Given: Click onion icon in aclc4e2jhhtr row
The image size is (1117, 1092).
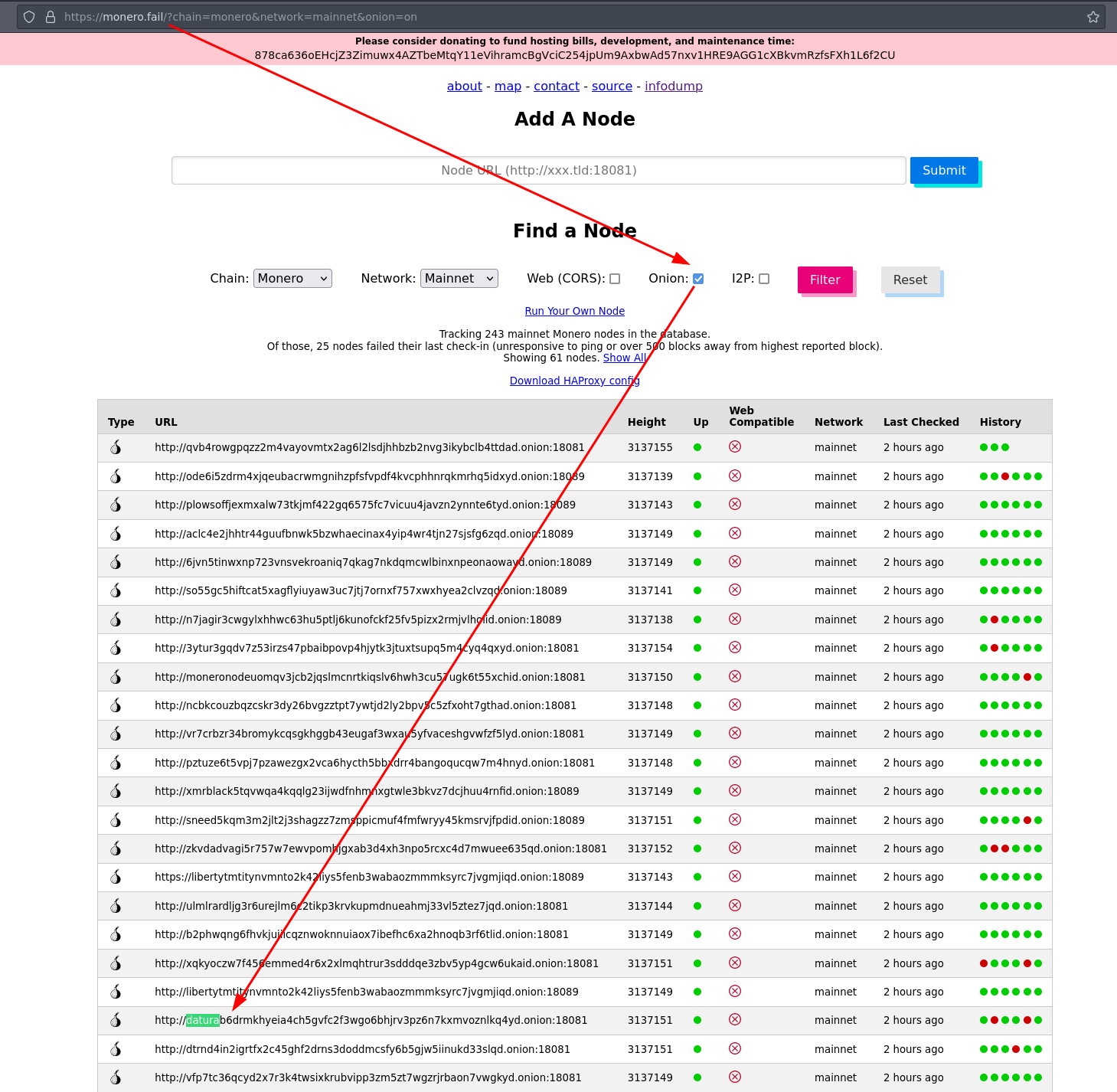Looking at the screenshot, I should click(116, 534).
